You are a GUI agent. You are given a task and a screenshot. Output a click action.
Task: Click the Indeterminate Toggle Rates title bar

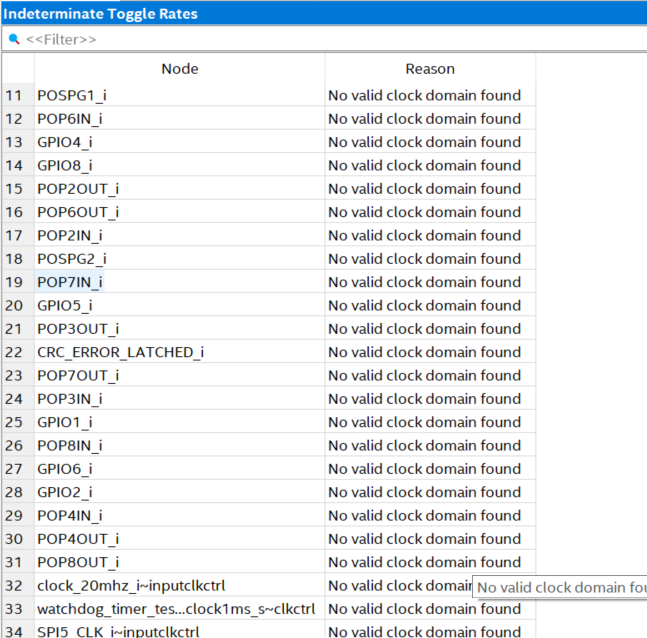point(324,14)
